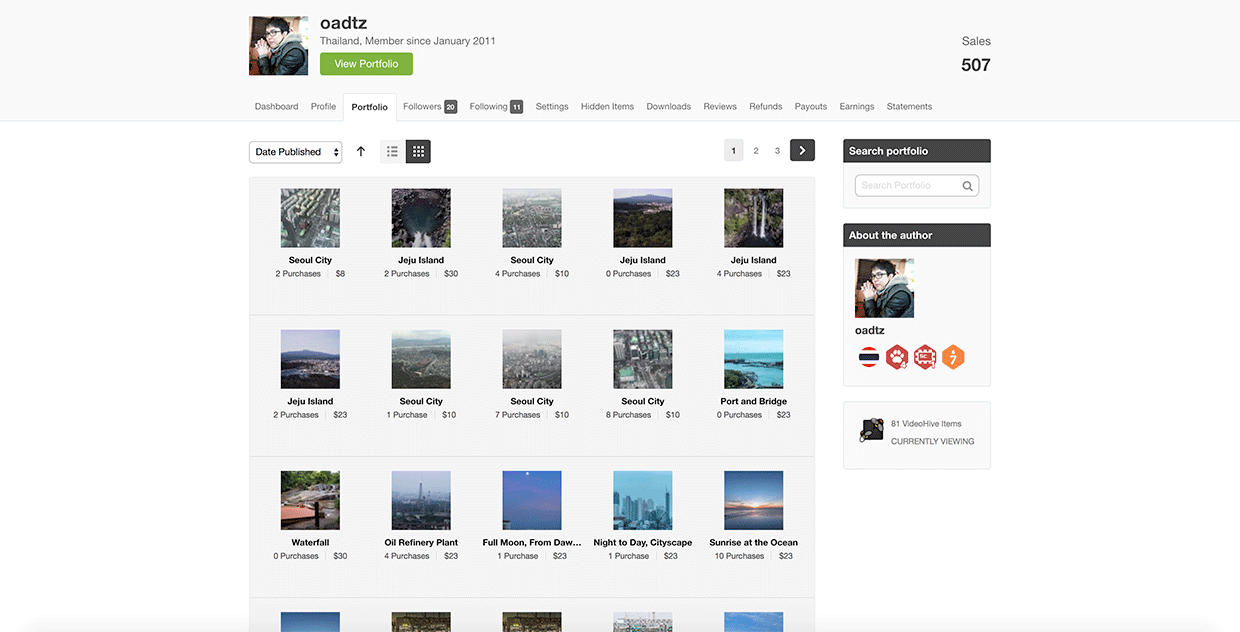The width and height of the screenshot is (1240, 632).
Task: Open the Following tab
Action: point(496,106)
